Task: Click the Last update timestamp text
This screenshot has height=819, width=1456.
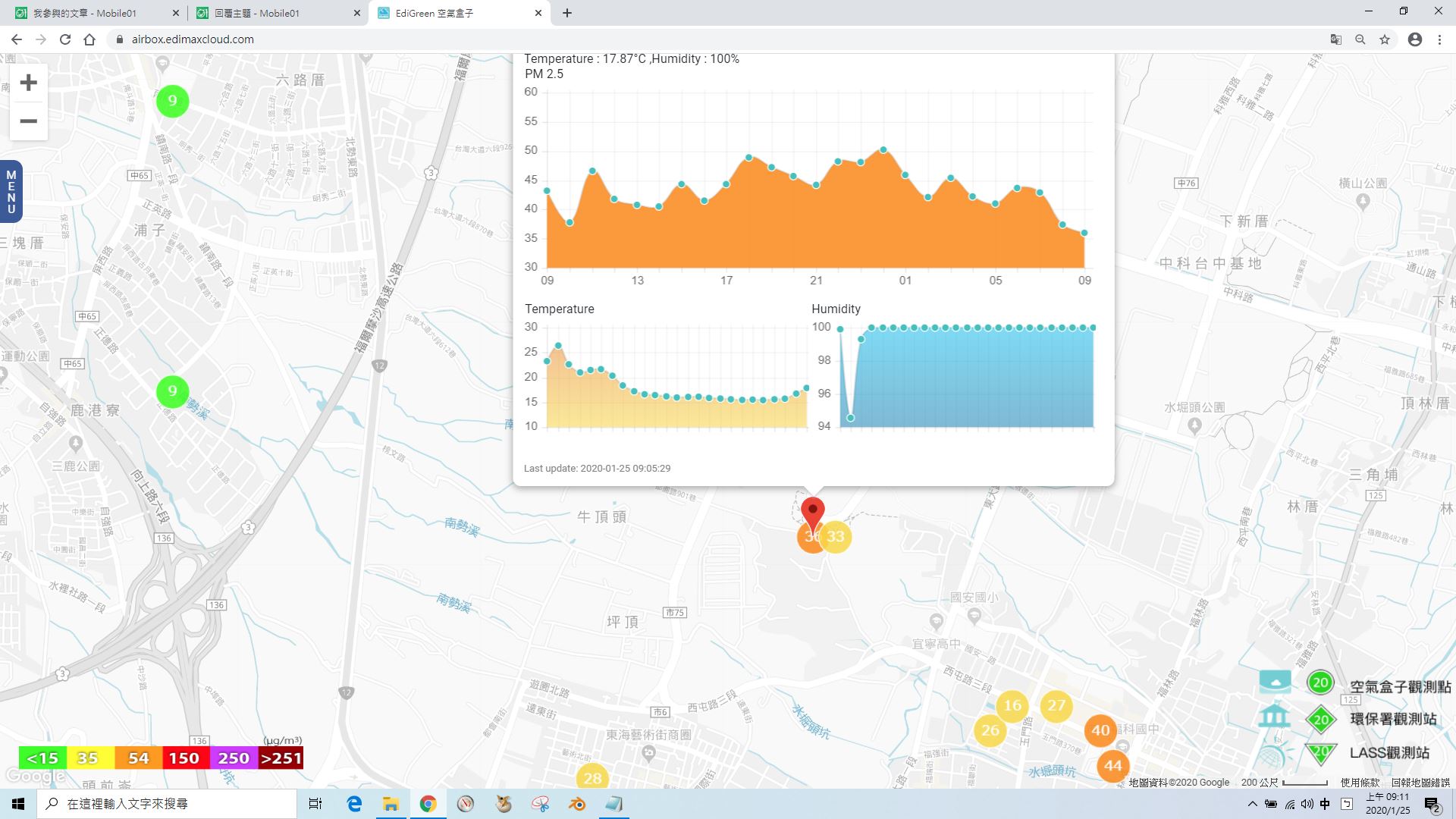Action: [x=597, y=469]
